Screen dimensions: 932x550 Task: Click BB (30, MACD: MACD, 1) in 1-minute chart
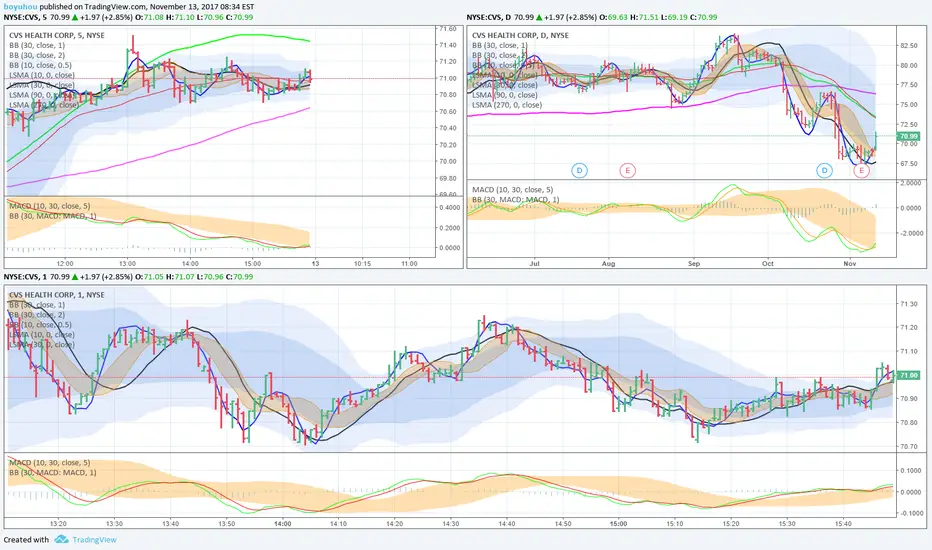click(52, 473)
